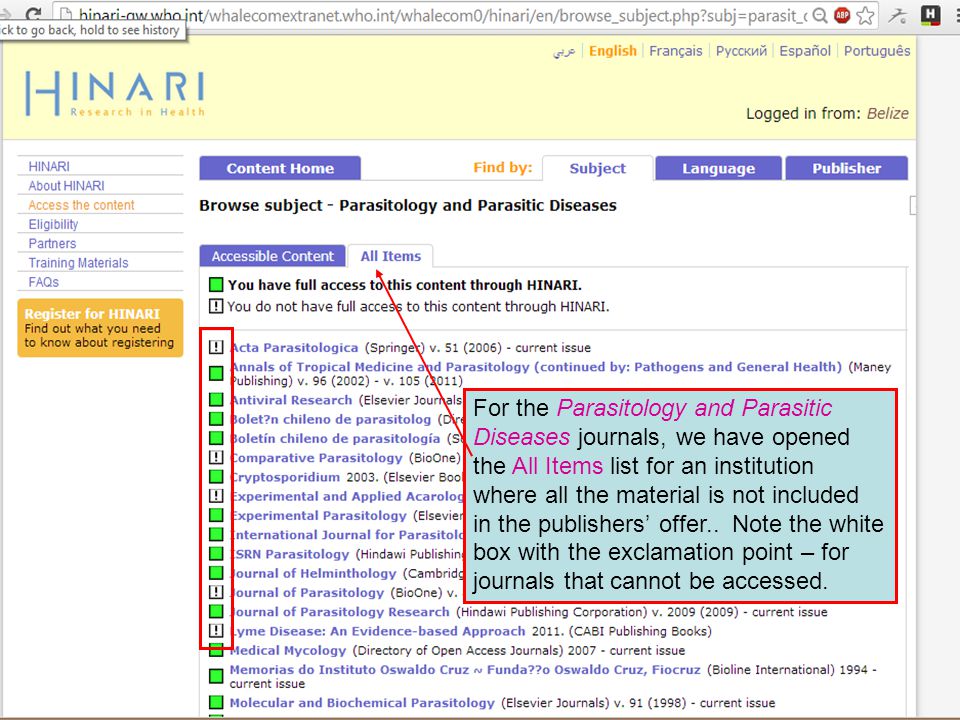Open Memorias do Instituto Oswaldo Cruz link
The image size is (960, 720).
pyautogui.click(x=465, y=669)
